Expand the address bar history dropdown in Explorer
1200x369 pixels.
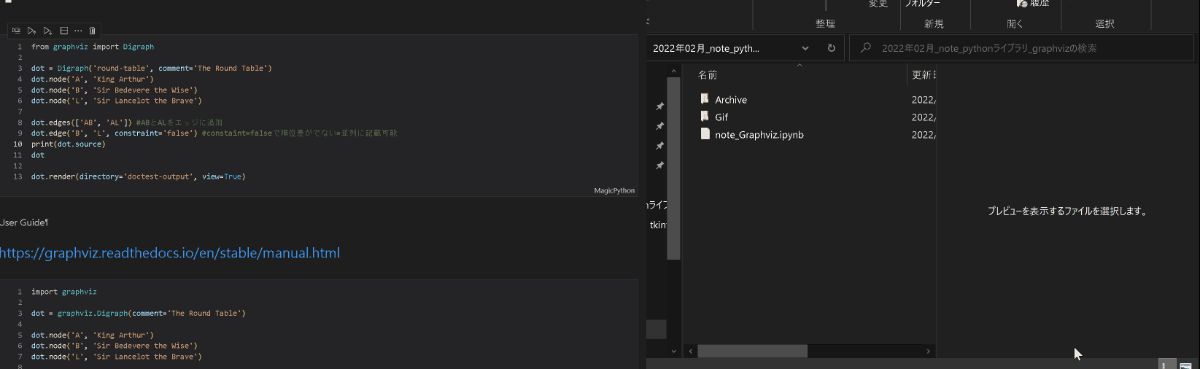point(805,48)
